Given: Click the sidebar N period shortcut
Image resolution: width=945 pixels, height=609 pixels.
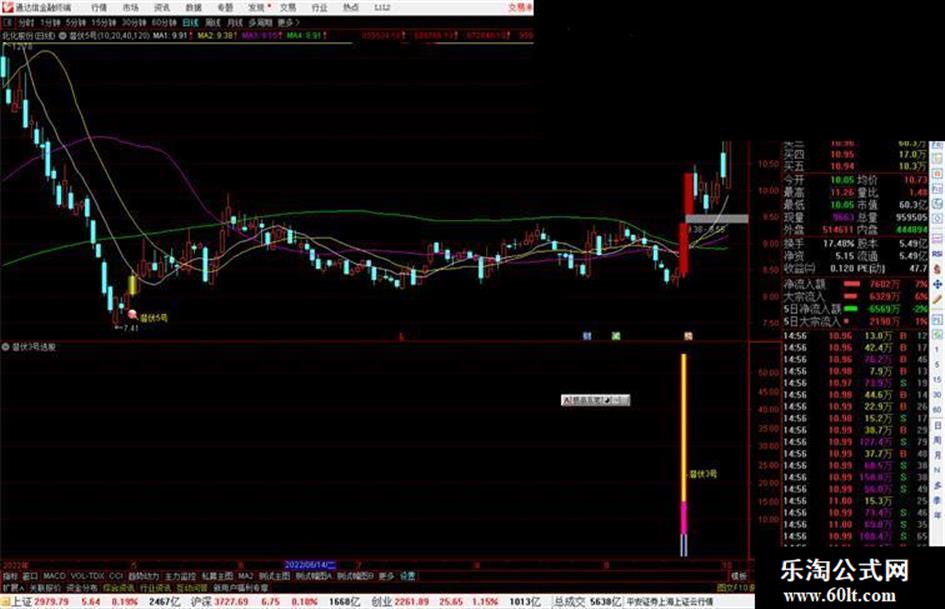Looking at the screenshot, I should pyautogui.click(x=937, y=470).
